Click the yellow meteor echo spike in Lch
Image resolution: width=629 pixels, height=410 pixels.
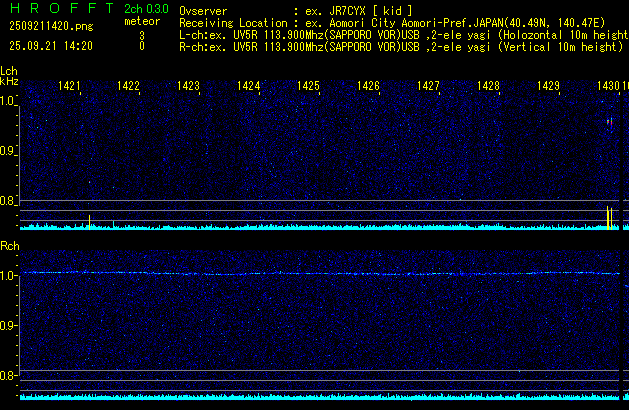click(x=608, y=217)
